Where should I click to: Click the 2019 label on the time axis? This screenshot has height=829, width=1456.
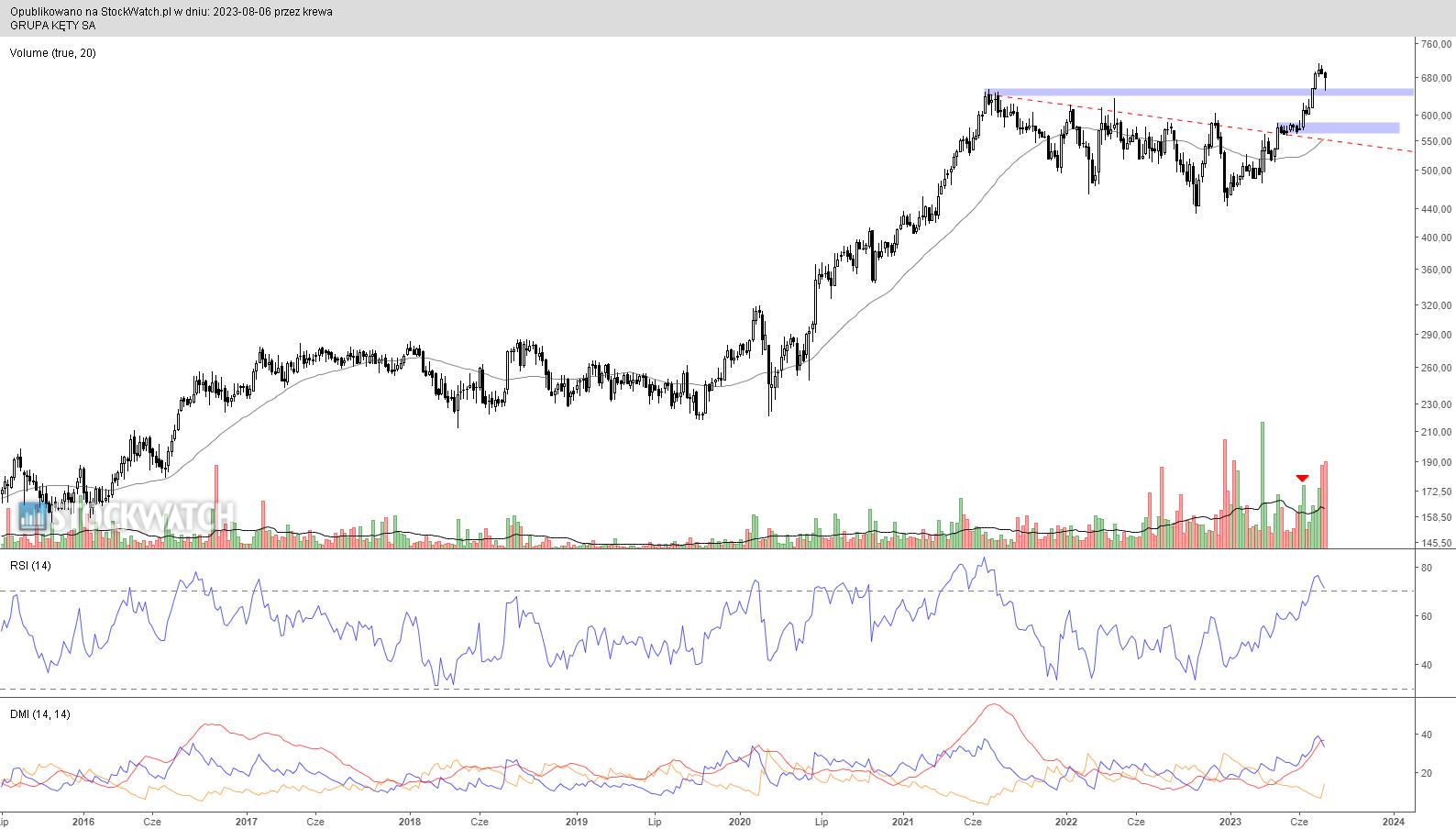(x=576, y=822)
